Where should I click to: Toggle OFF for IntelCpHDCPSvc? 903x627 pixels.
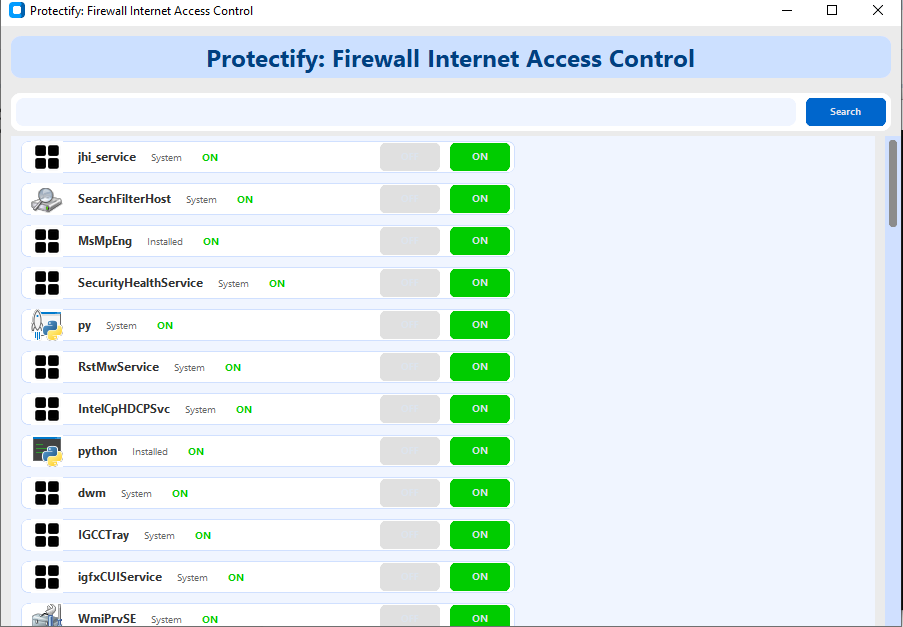pyautogui.click(x=410, y=409)
